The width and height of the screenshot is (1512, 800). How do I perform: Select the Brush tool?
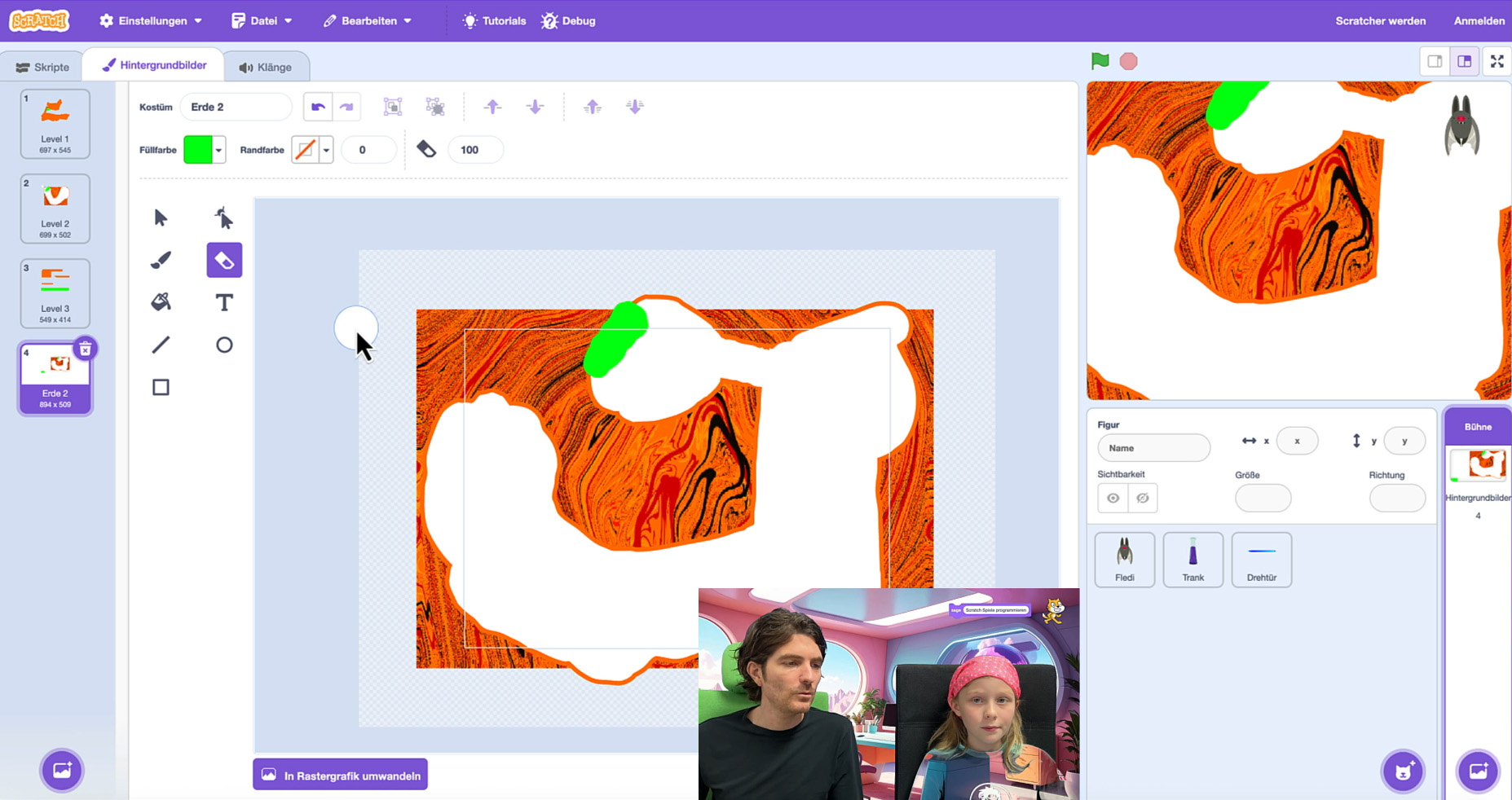tap(161, 261)
